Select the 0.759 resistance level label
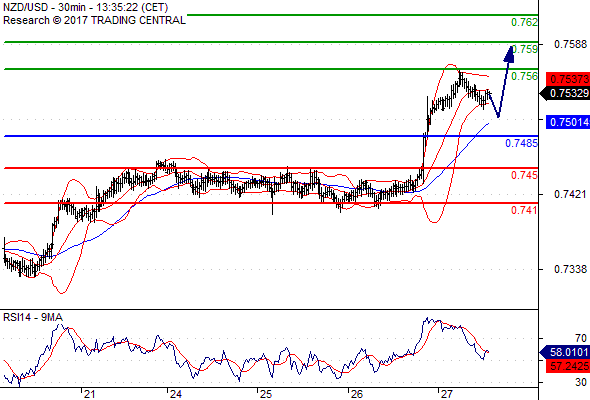590x400 pixels. click(525, 49)
